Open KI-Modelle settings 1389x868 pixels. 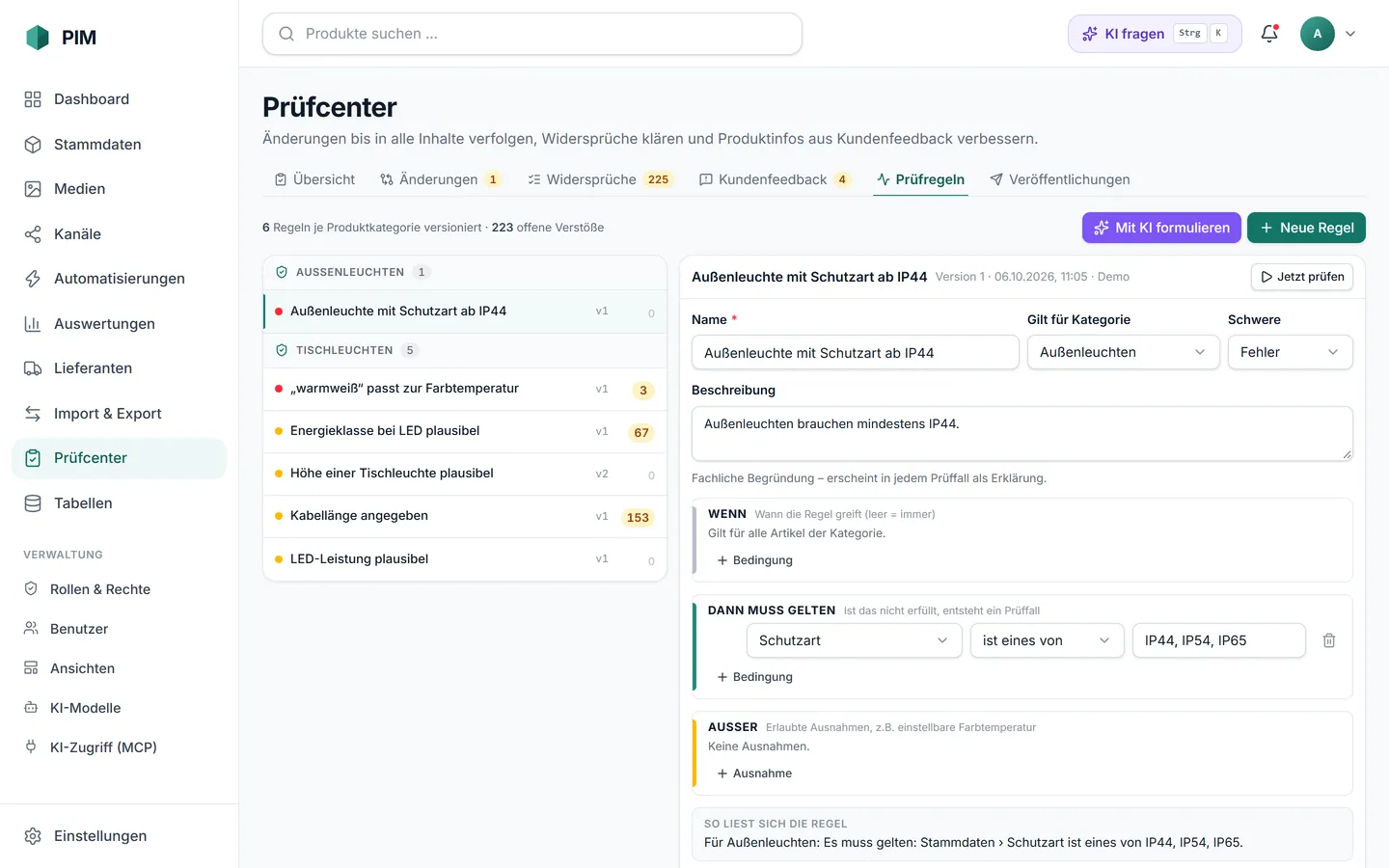tap(120, 708)
